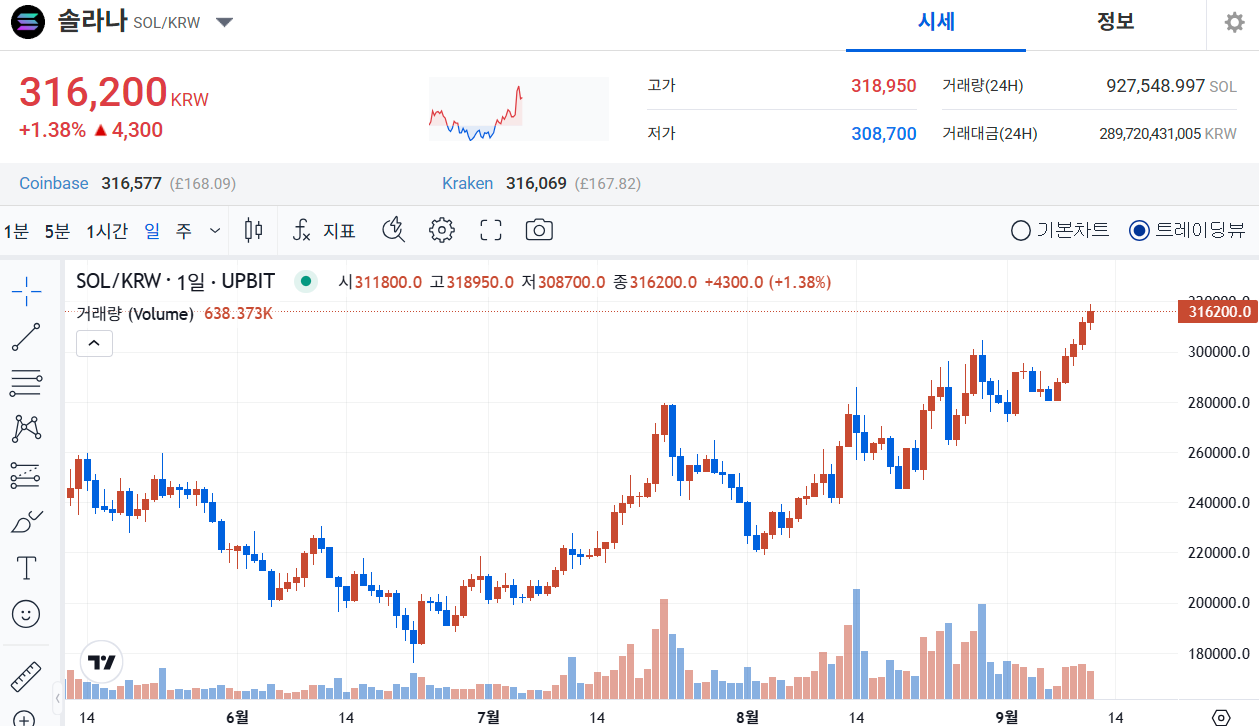
Task: Toggle fullscreen chart mode
Action: [490, 231]
